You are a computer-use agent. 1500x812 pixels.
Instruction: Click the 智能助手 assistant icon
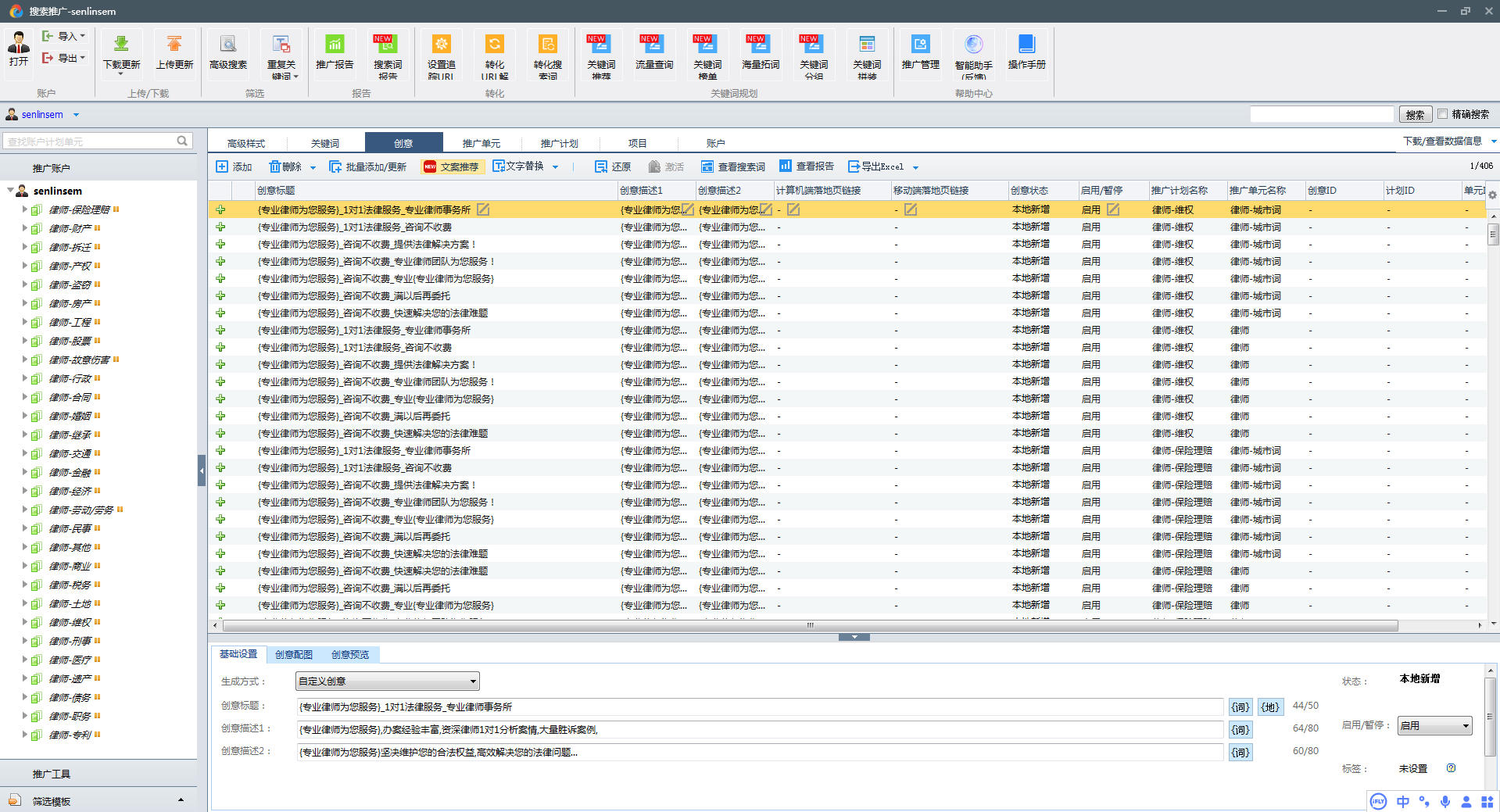pyautogui.click(x=973, y=45)
